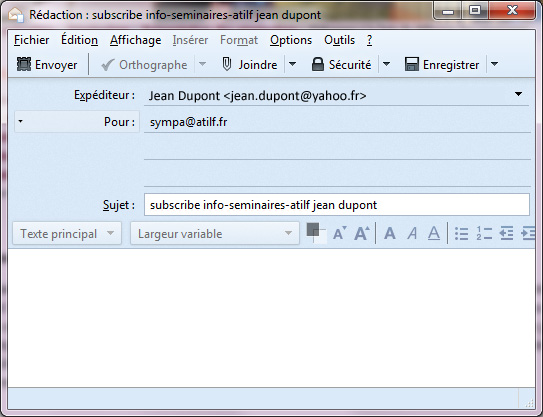Screen dimensions: 543x417
Task: Toggle underline text formatting
Action: pyautogui.click(x=434, y=233)
